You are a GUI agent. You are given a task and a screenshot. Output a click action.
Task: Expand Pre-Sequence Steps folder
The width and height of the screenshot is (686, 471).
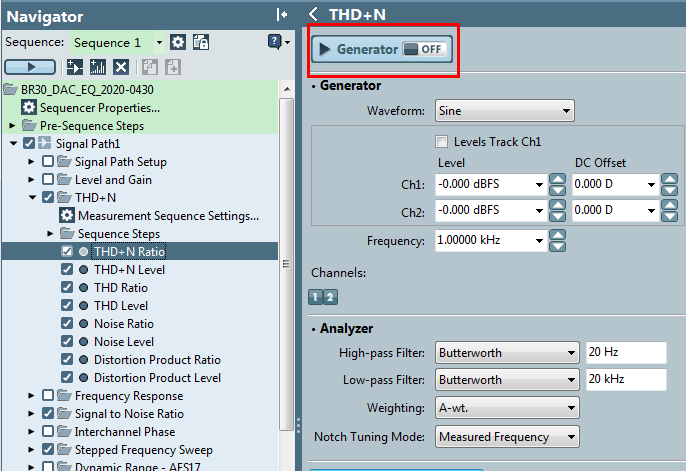tap(12, 126)
